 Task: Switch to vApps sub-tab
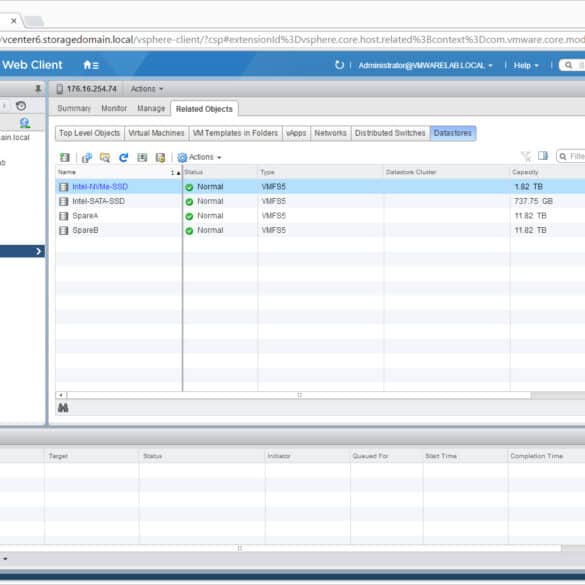(296, 133)
